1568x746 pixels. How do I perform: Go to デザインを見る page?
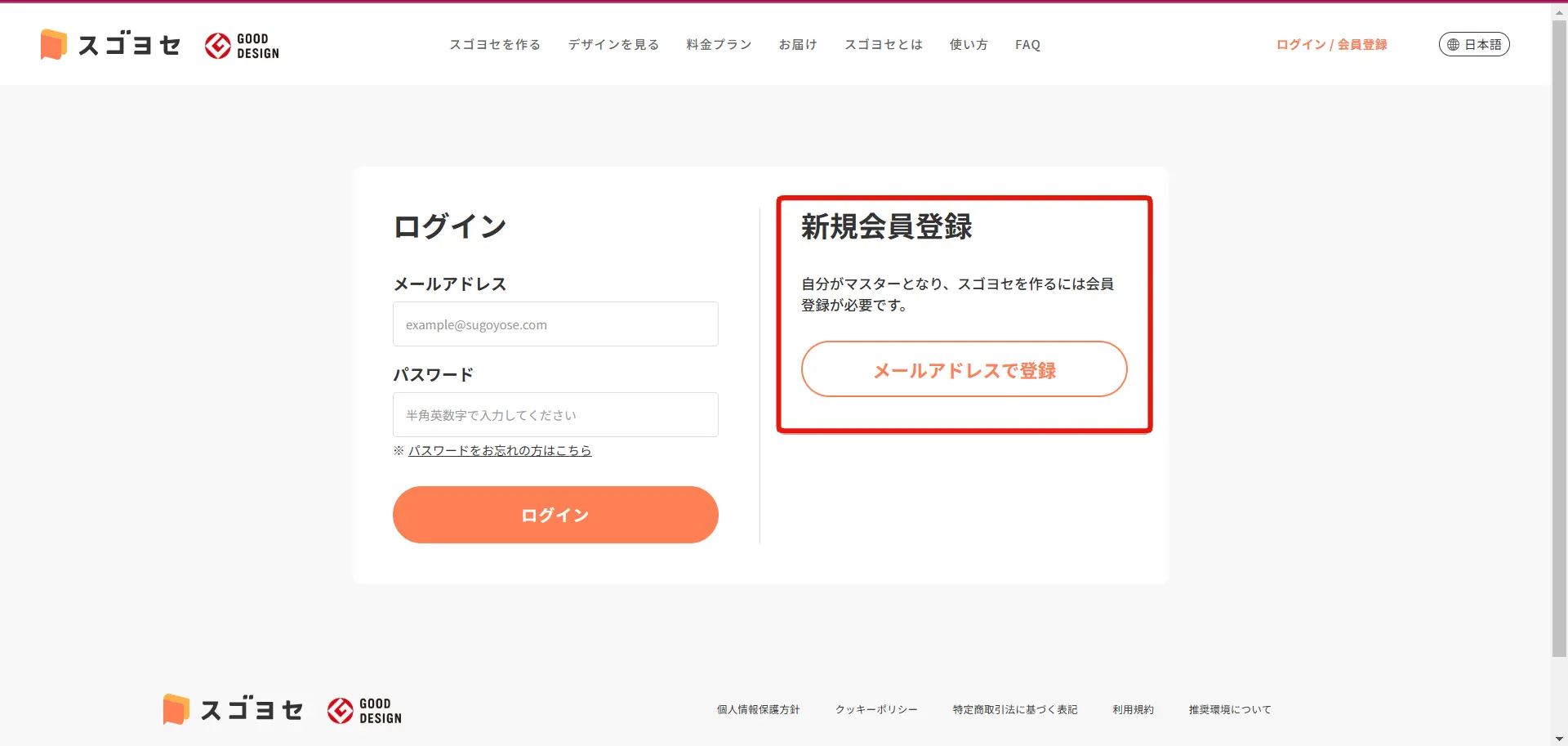click(613, 45)
